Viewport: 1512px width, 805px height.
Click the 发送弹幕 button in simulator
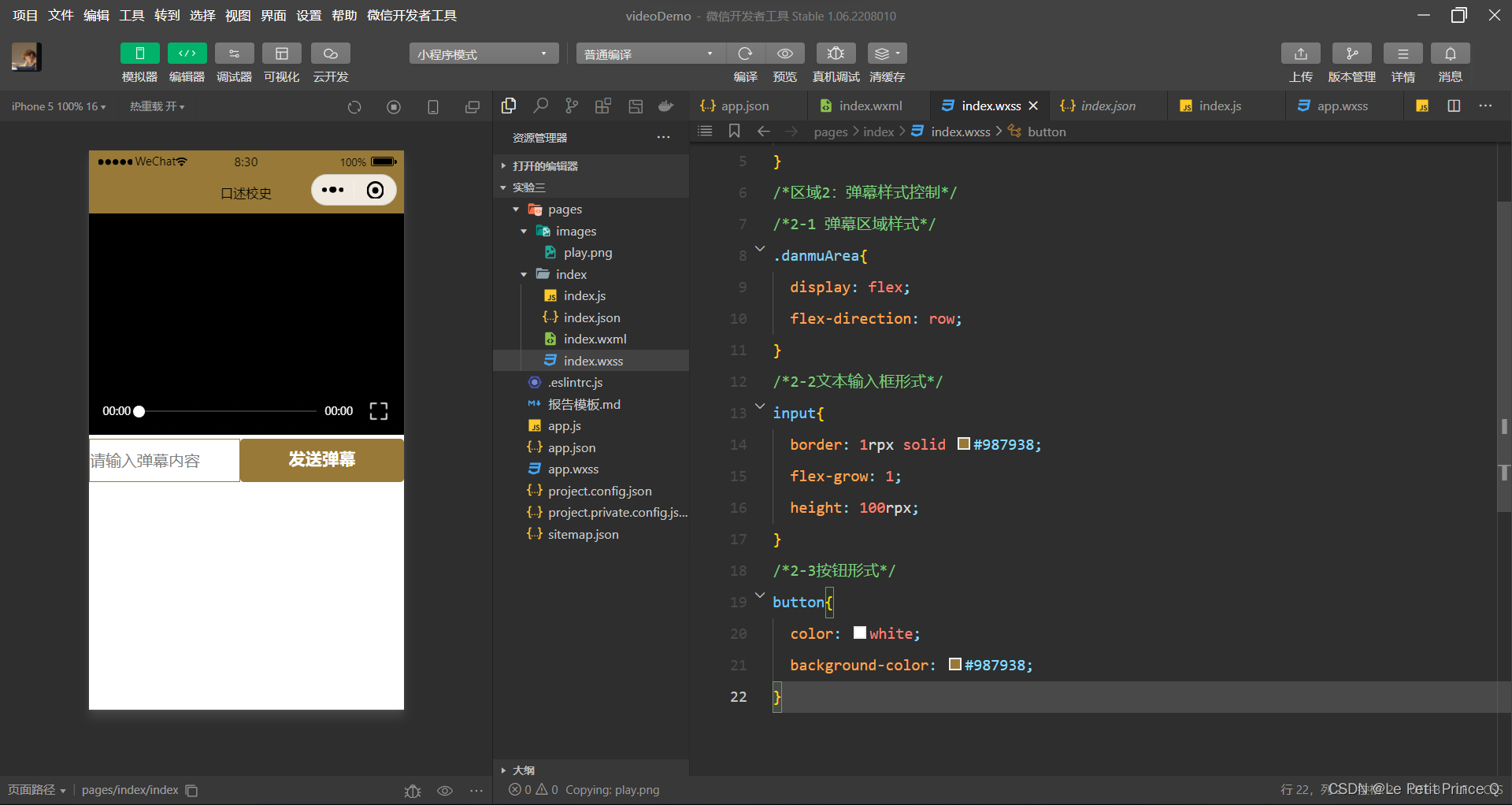322,459
